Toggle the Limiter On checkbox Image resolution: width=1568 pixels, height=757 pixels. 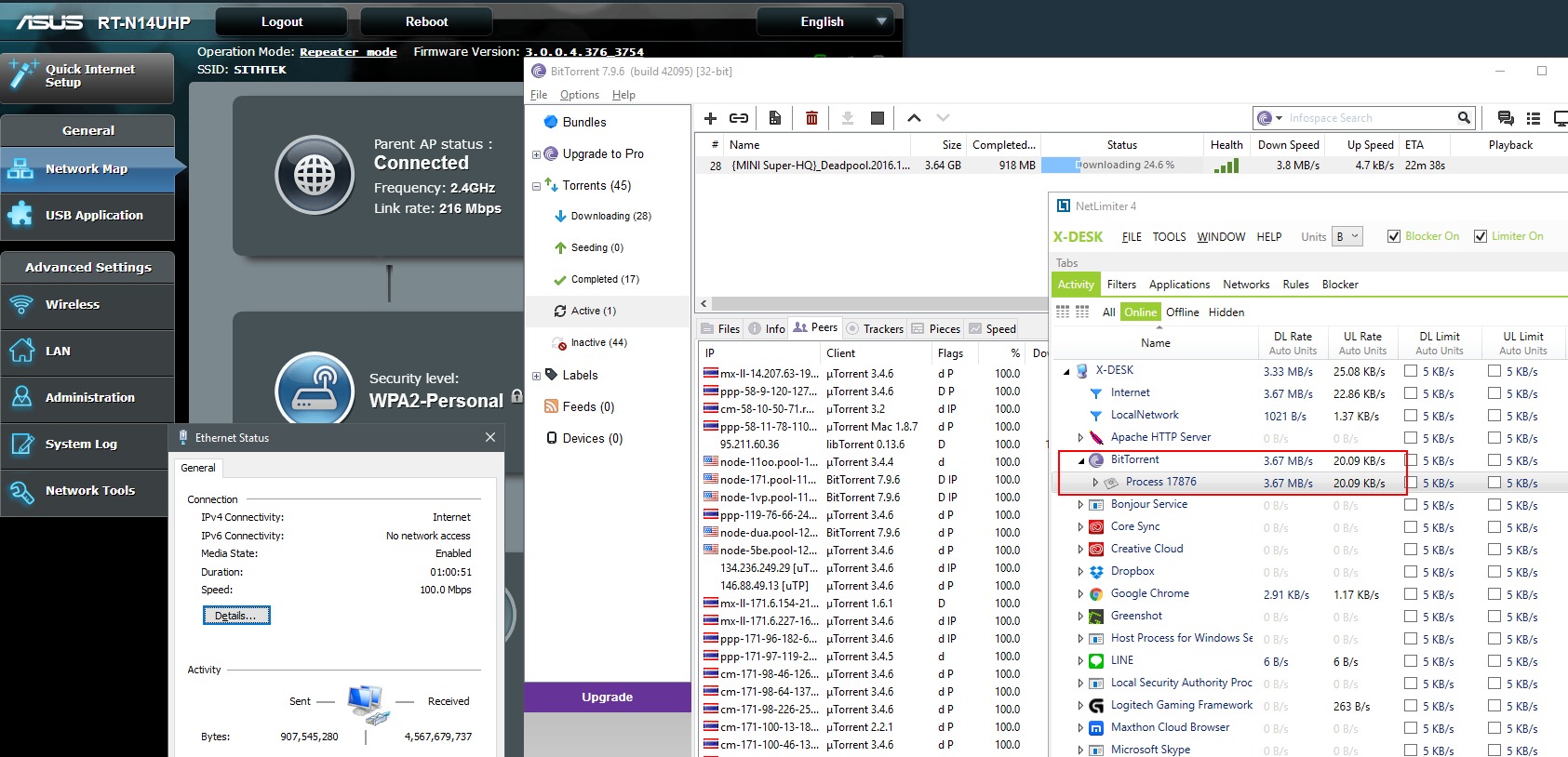tap(1481, 236)
